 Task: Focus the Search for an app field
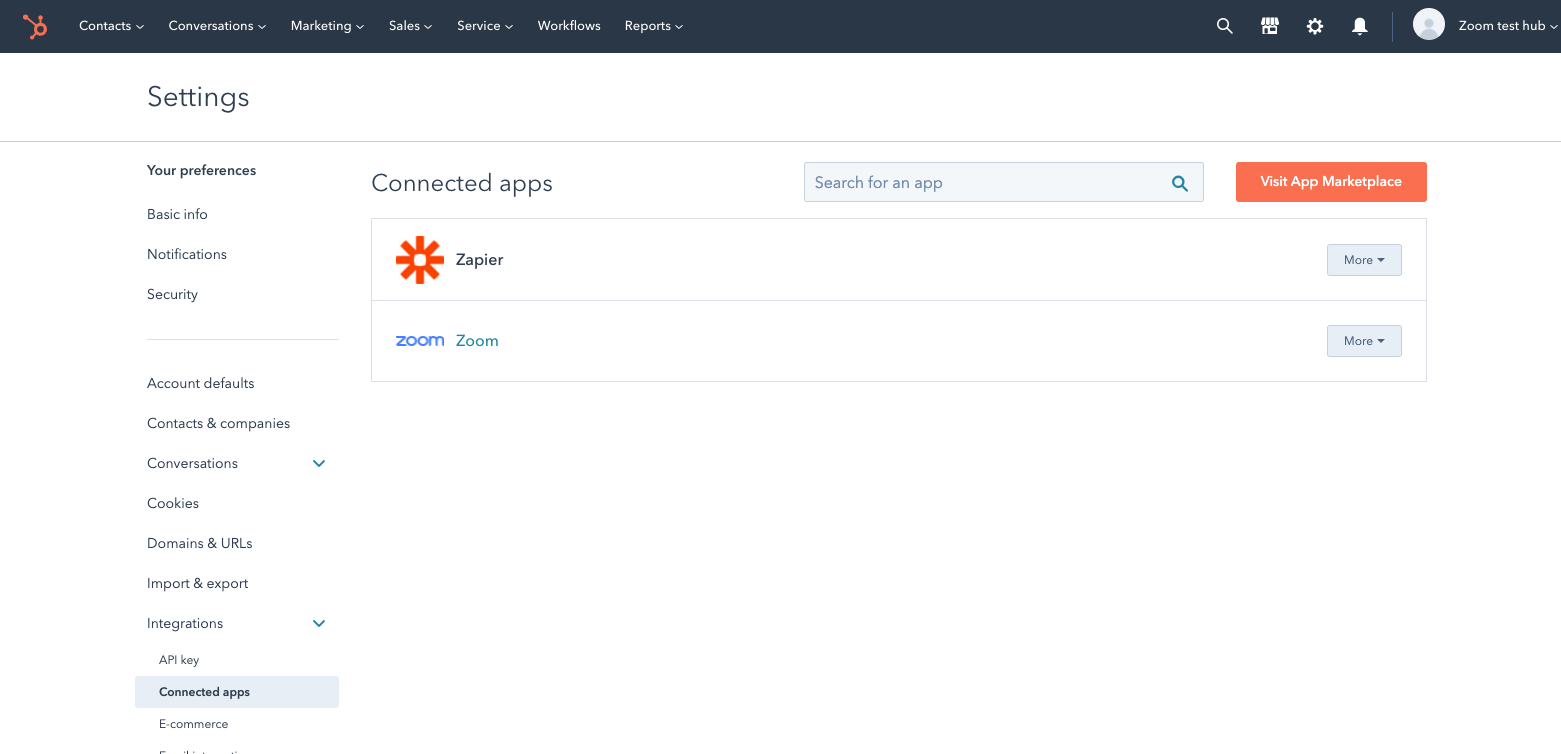(x=985, y=183)
